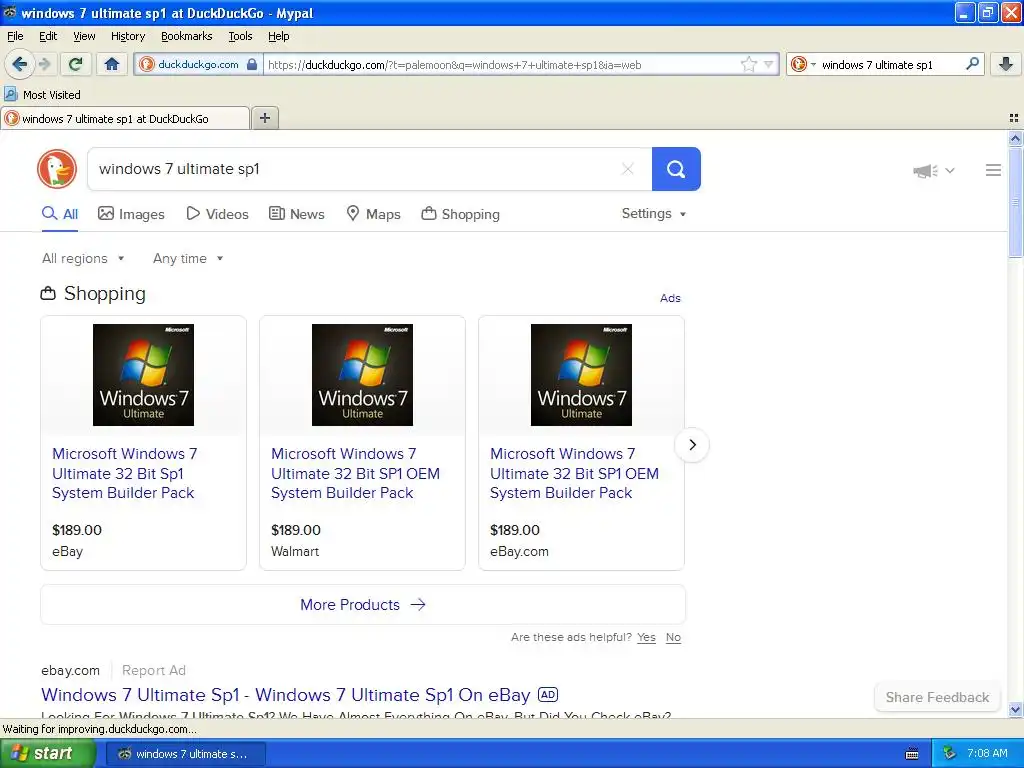Open the History menu
This screenshot has width=1024, height=768.
127,36
